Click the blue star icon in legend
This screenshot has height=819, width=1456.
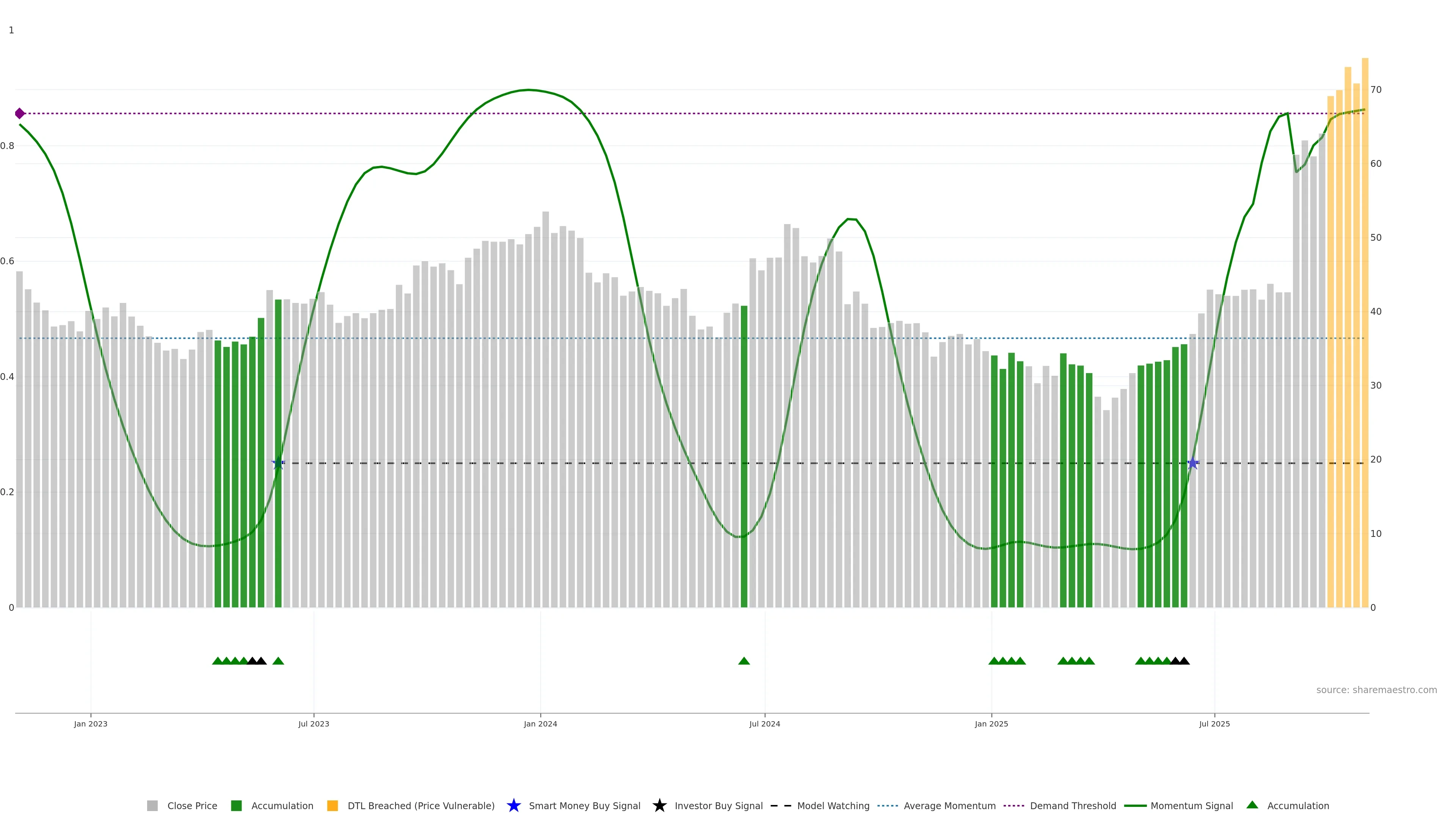pyautogui.click(x=513, y=805)
